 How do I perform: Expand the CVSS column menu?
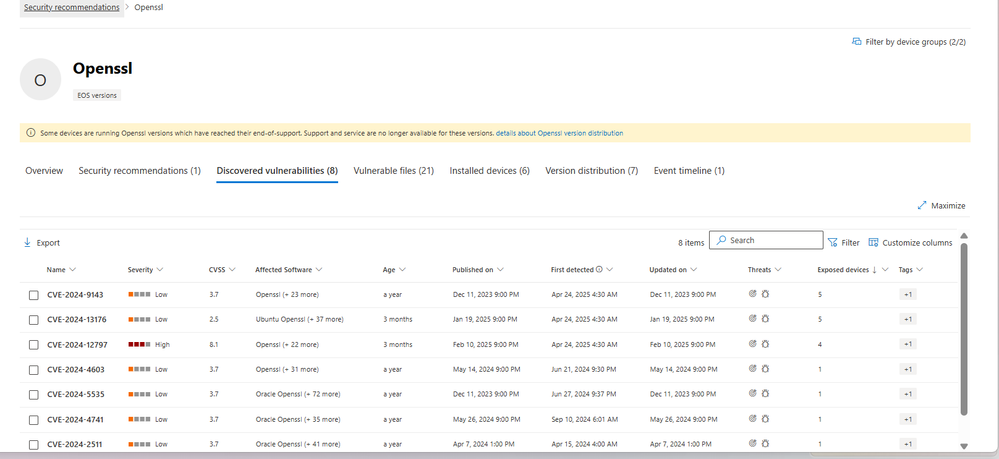tap(232, 270)
